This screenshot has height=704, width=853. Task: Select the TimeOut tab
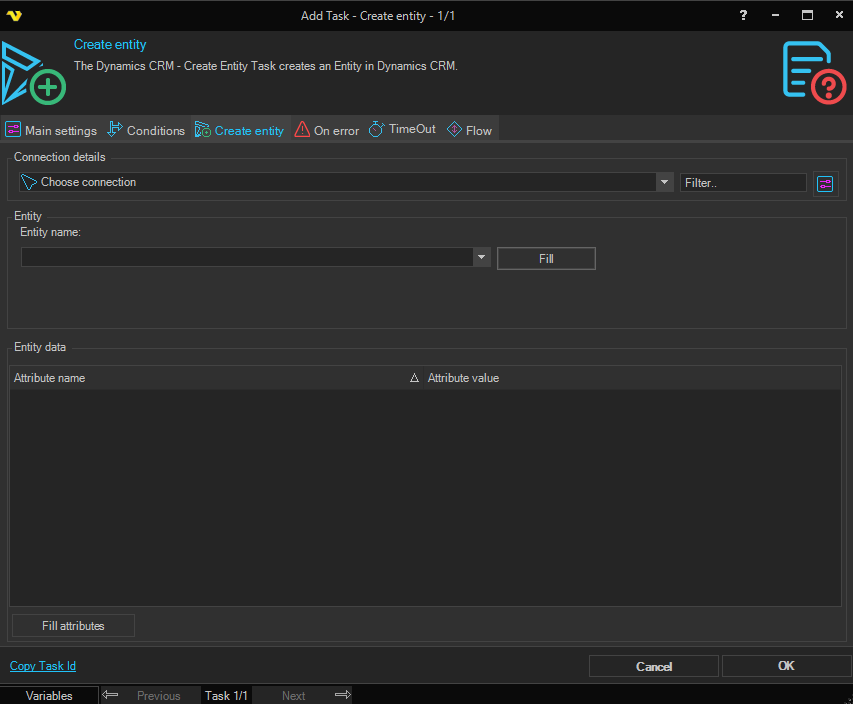pos(402,130)
